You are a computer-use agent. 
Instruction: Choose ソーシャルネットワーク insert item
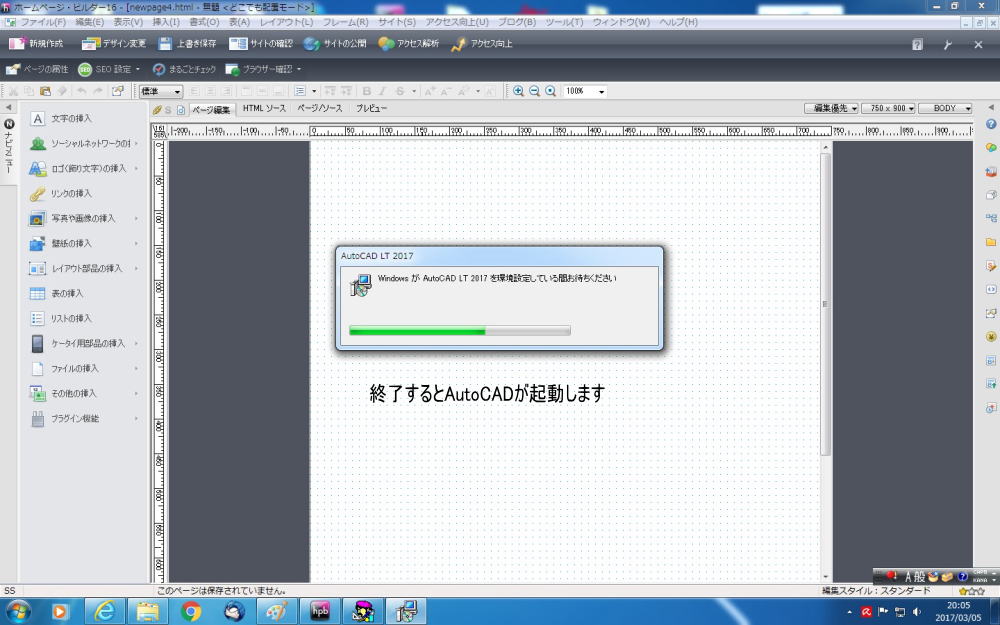click(x=83, y=143)
